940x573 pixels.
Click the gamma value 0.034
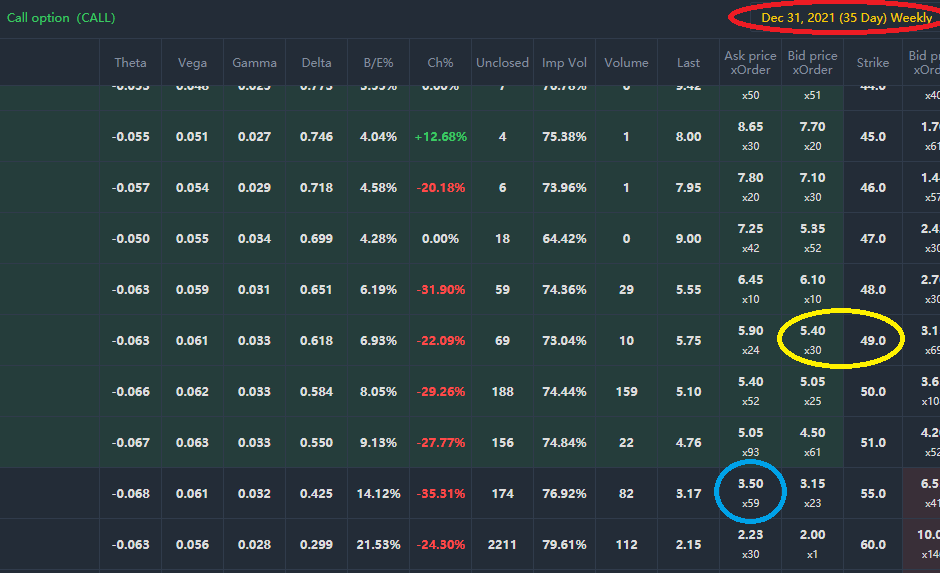pos(254,239)
